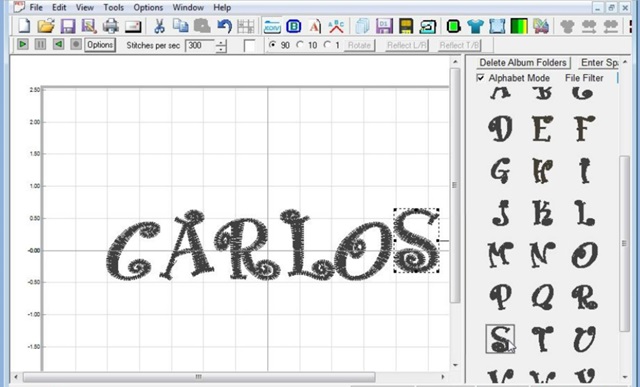The width and height of the screenshot is (640, 387).
Task: Click the white color box beside stitch speed
Action: coord(249,45)
